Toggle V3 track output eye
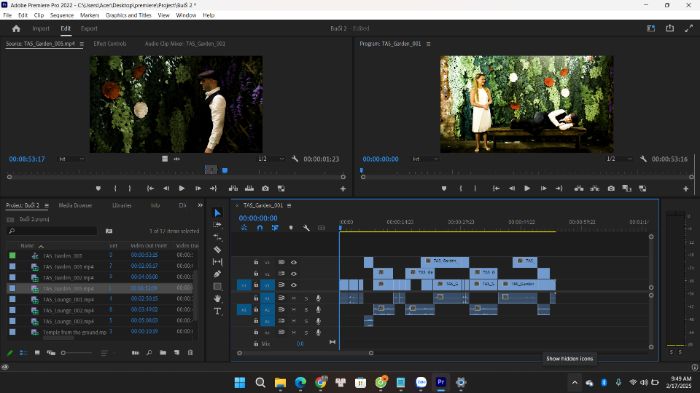The width and height of the screenshot is (700, 393). (x=294, y=262)
